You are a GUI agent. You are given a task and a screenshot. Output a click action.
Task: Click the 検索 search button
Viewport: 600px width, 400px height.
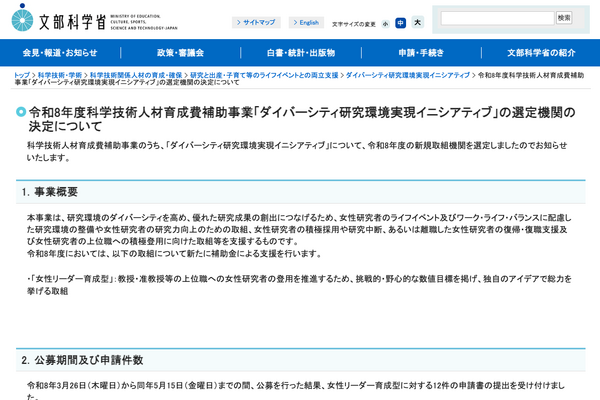pyautogui.click(x=564, y=18)
